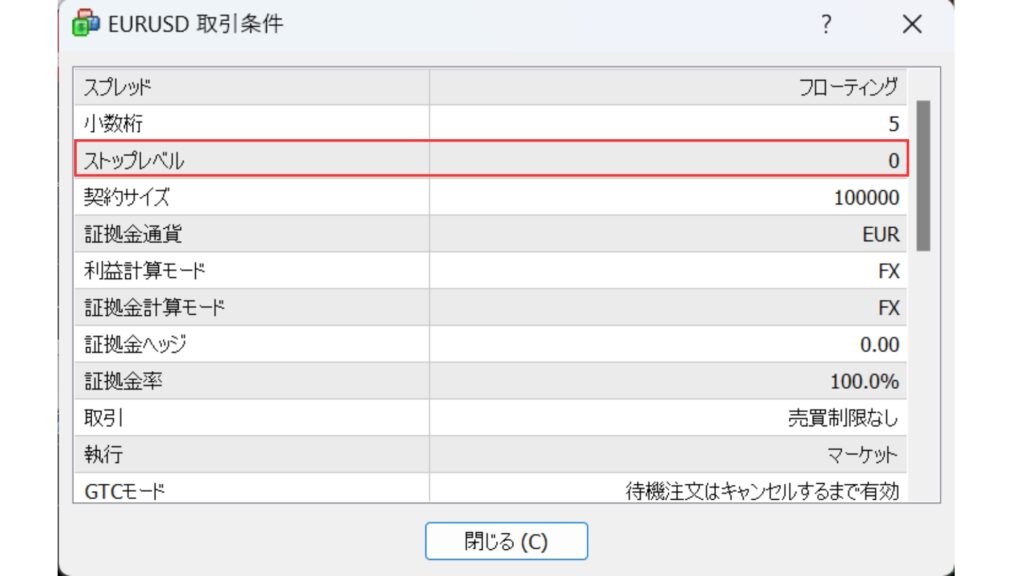Image resolution: width=1024 pixels, height=576 pixels.
Task: Click the 100000 contract size value
Action: 866,197
